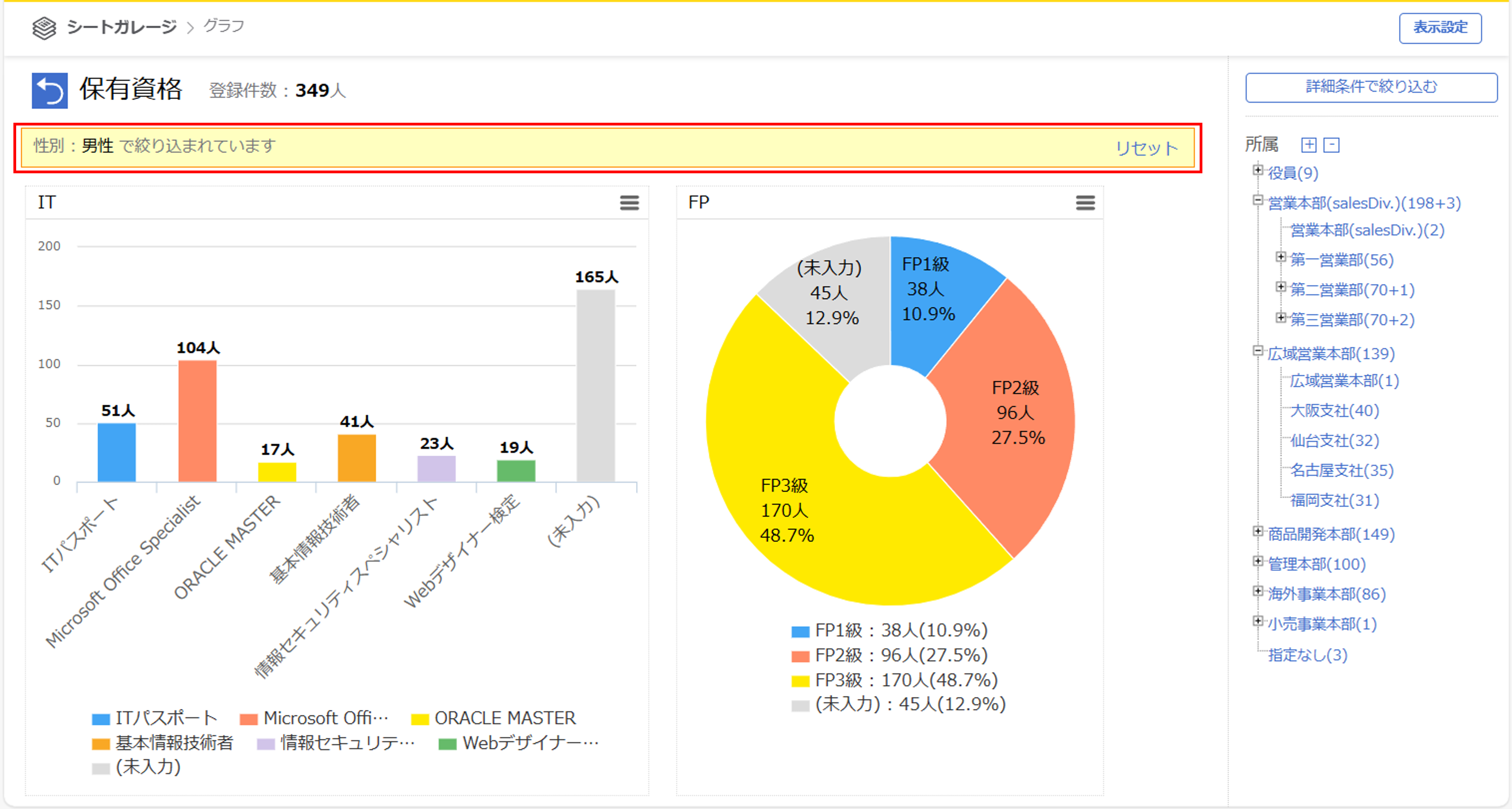Select 指定なし(3) in the department tree
The image size is (1512, 809).
point(1307,655)
